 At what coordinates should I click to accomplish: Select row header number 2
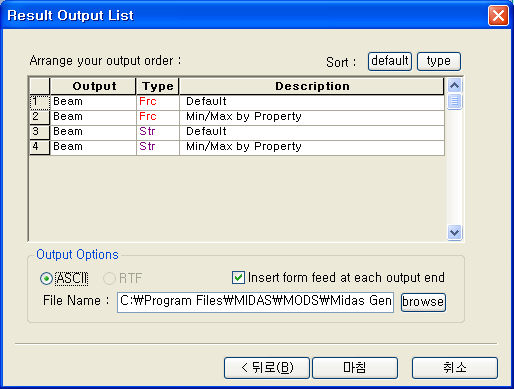[40, 117]
